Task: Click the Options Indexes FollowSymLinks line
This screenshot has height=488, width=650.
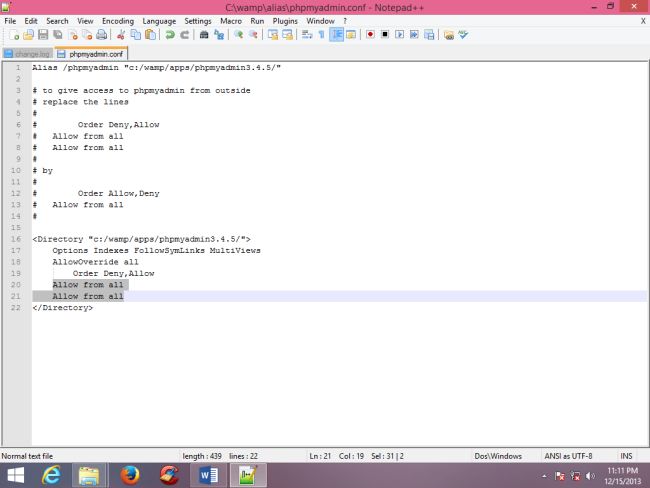Action: coord(156,250)
